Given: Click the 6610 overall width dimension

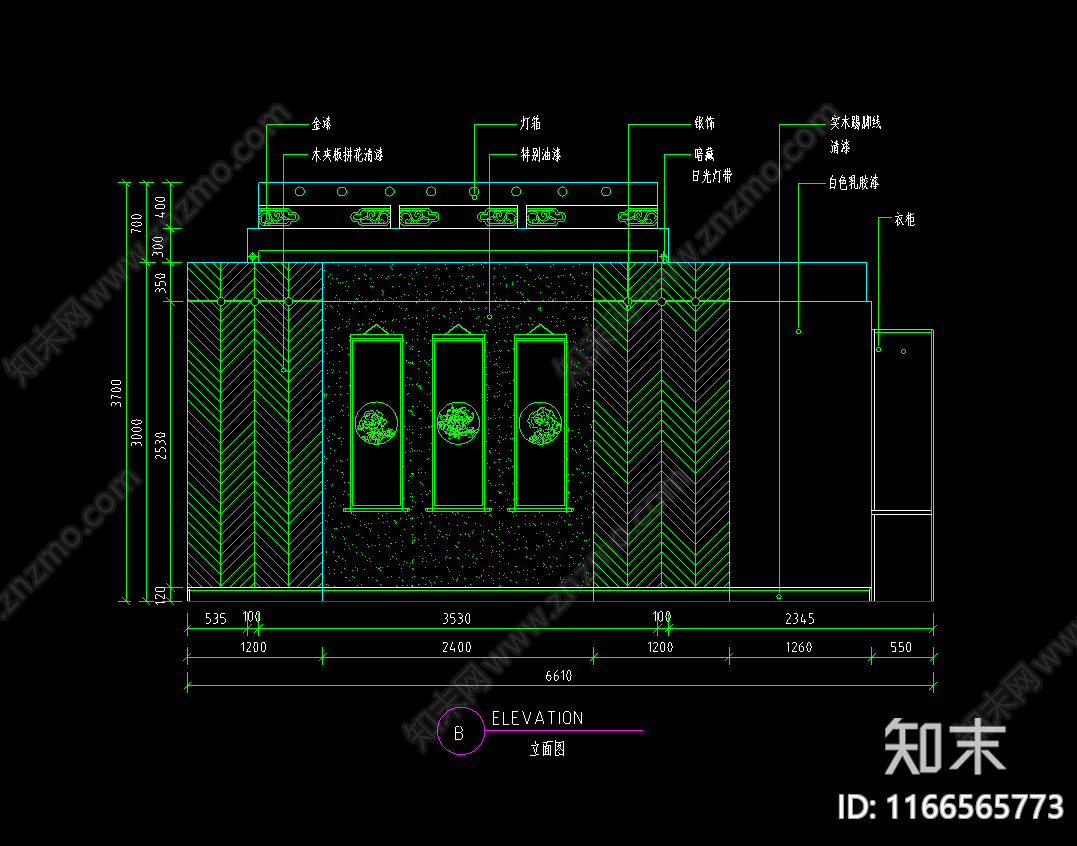Looking at the screenshot, I should [x=558, y=676].
